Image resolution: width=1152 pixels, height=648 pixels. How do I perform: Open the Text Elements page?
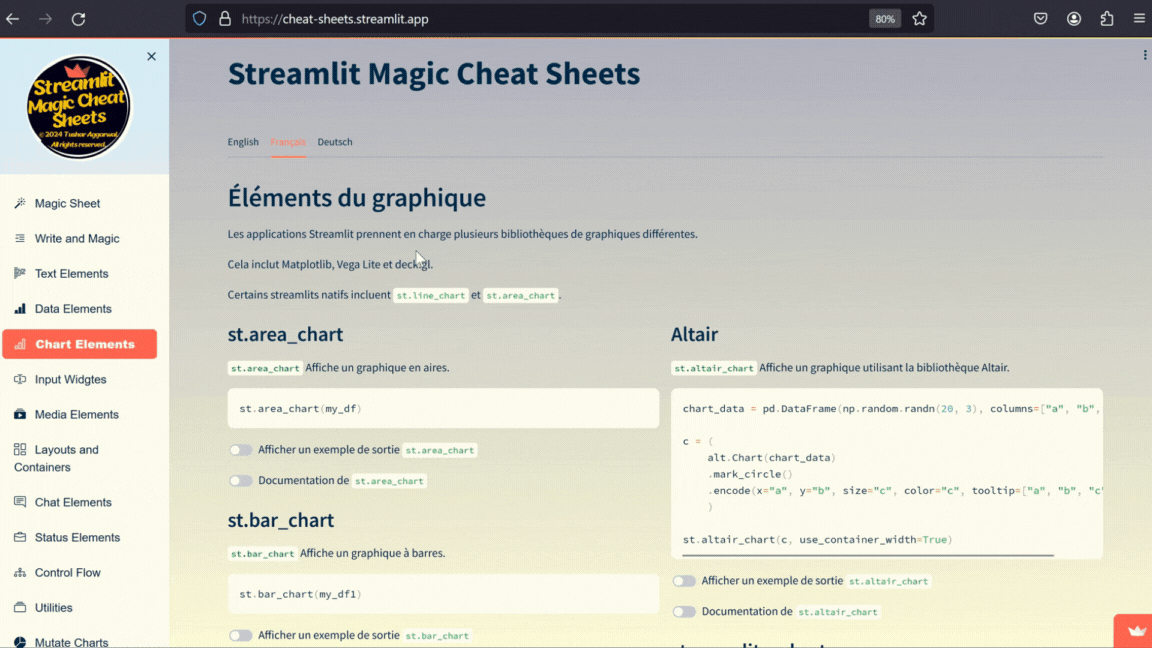[x=79, y=274]
